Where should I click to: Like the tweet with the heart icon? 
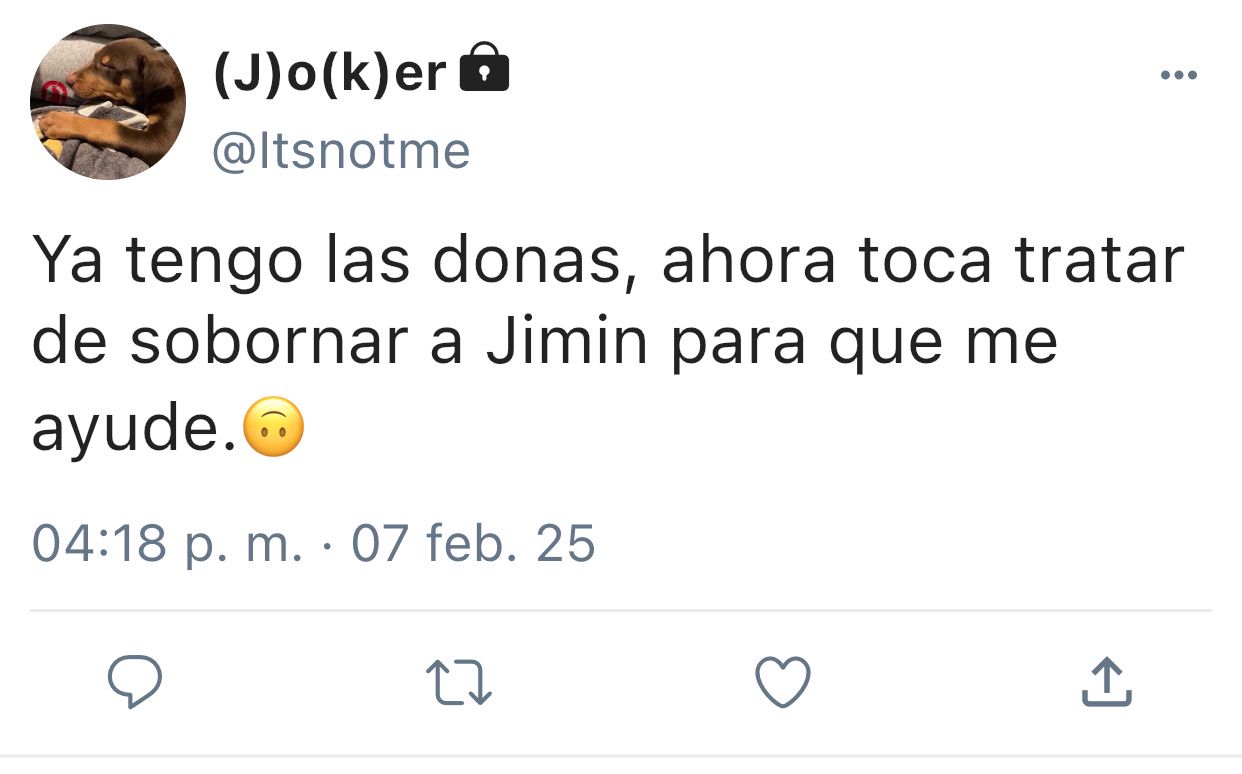tap(782, 683)
